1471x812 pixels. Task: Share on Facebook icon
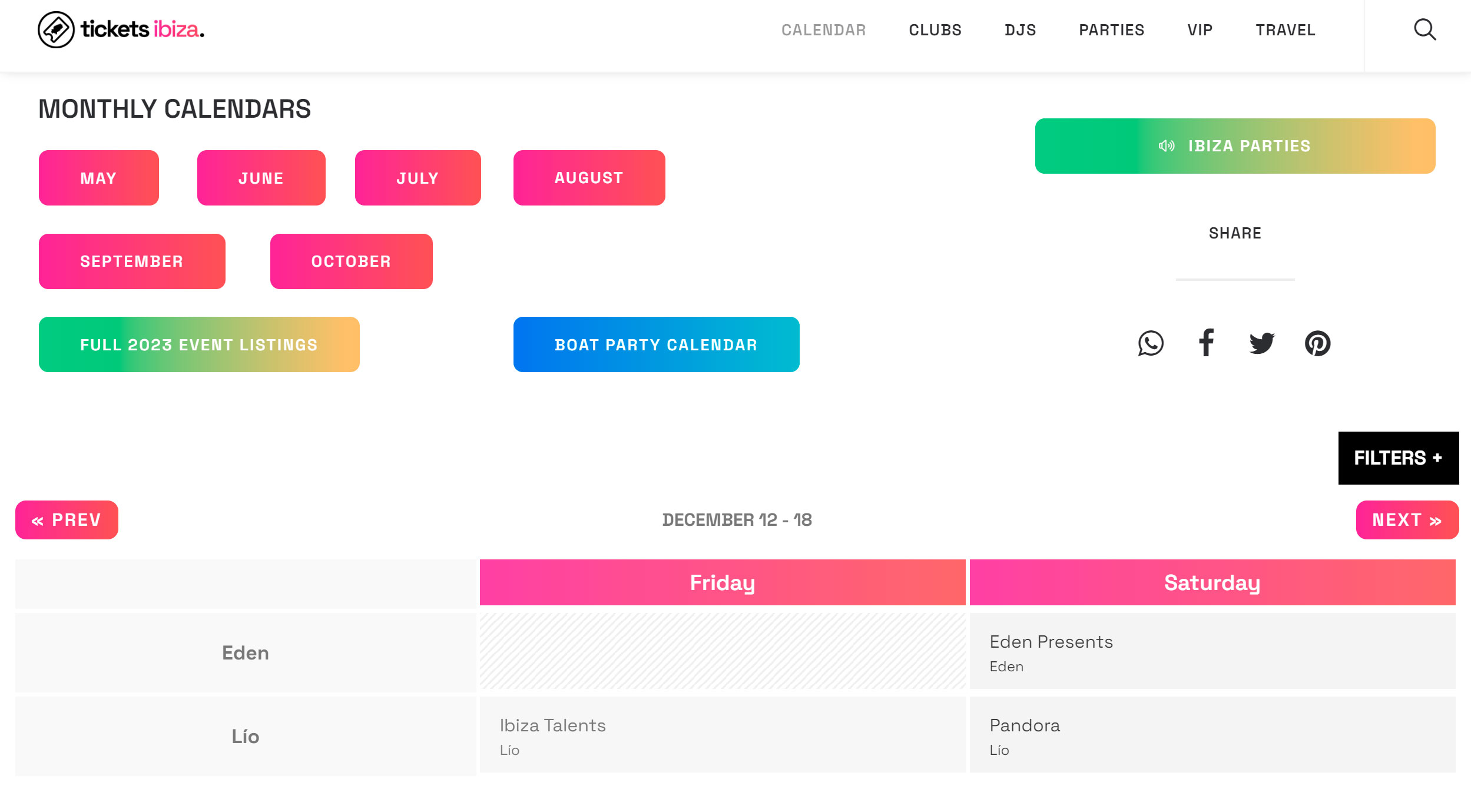point(1206,343)
